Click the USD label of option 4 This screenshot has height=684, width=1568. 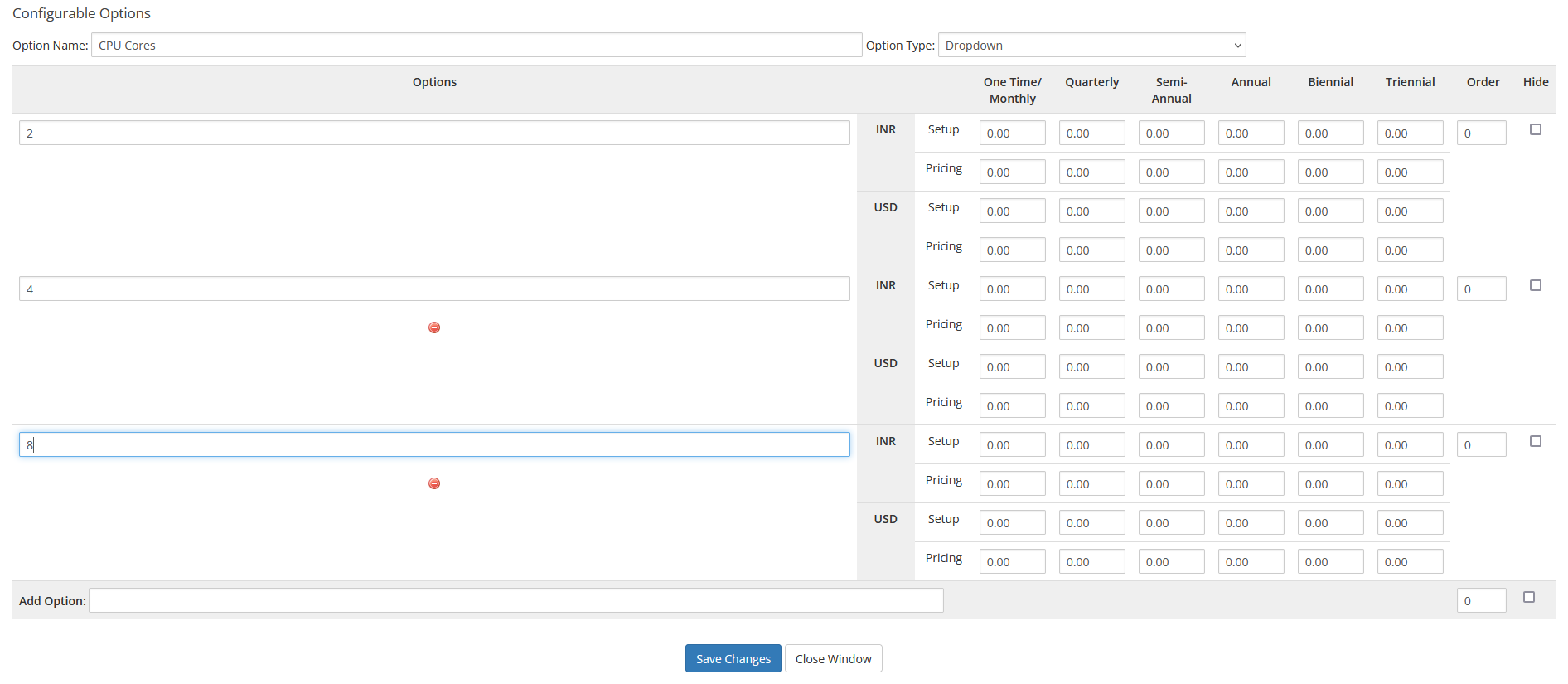(x=886, y=363)
